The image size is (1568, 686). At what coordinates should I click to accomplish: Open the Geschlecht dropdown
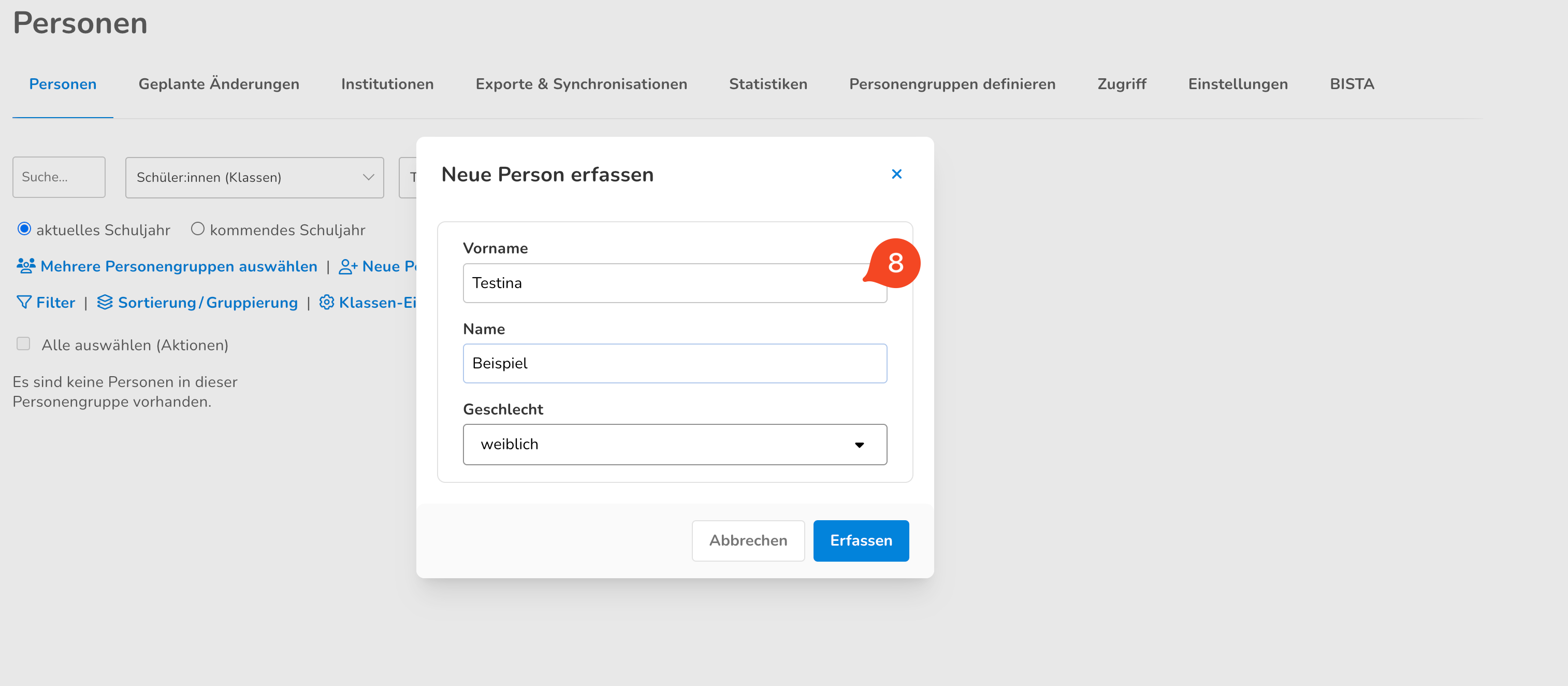coord(663,444)
